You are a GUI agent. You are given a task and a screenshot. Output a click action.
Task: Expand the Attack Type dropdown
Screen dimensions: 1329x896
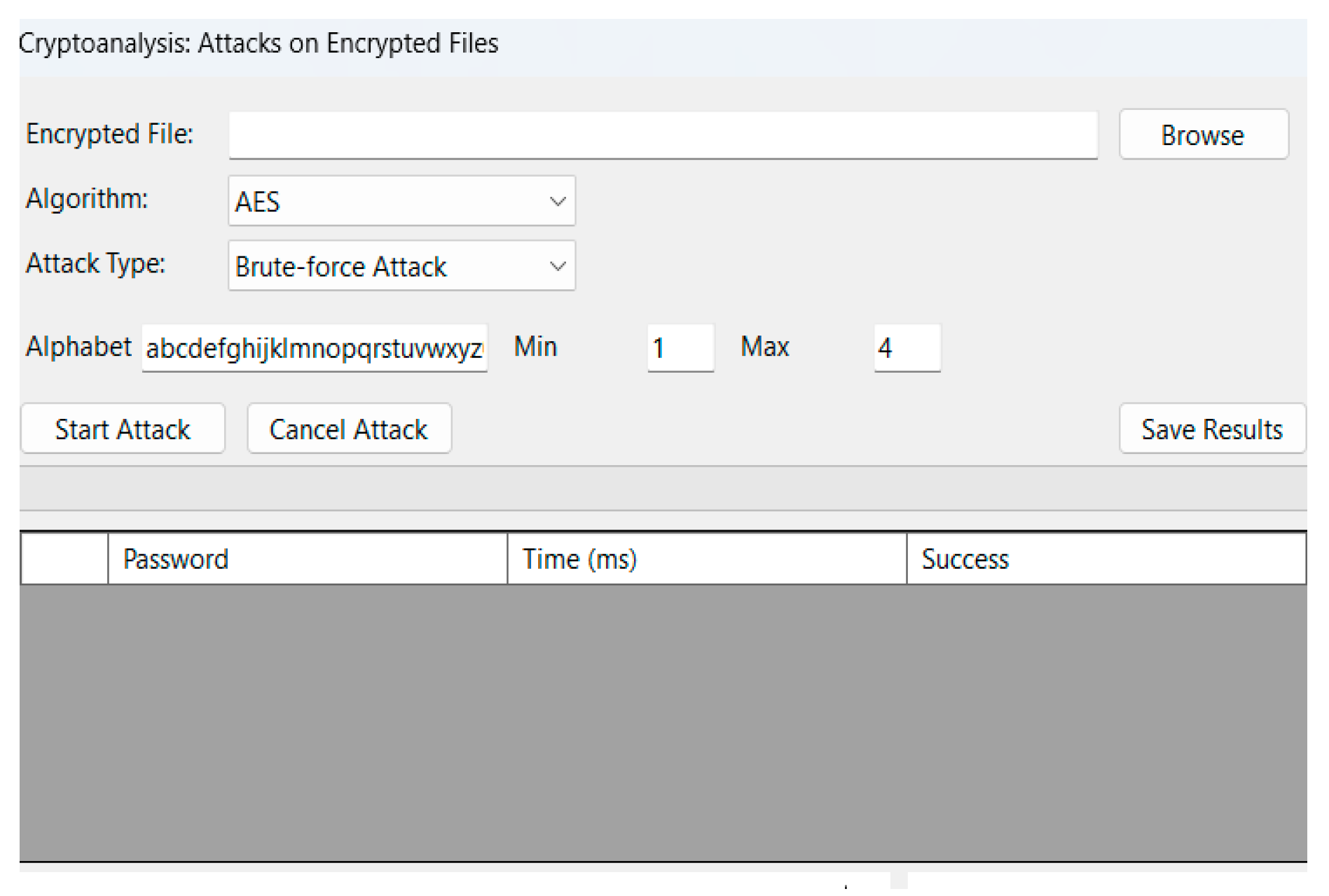click(401, 266)
